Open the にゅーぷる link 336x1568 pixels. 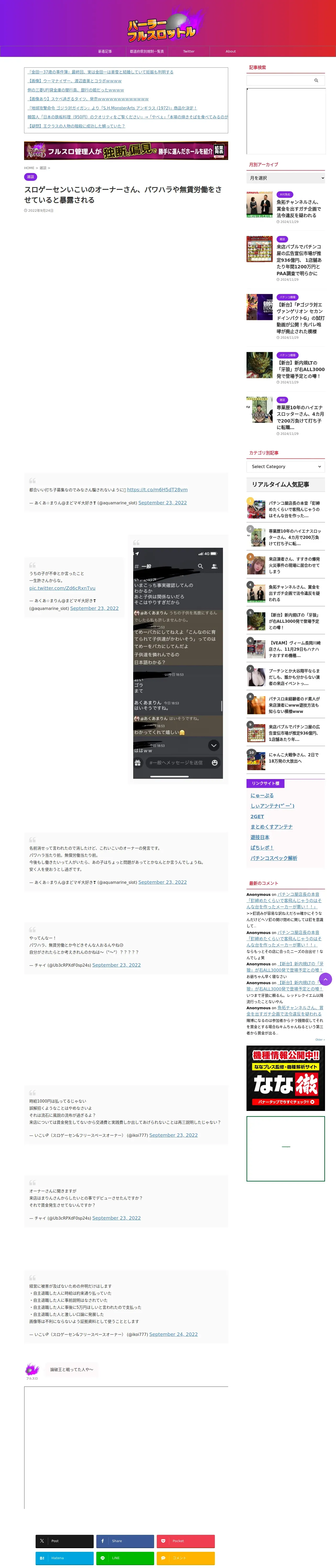click(x=262, y=795)
